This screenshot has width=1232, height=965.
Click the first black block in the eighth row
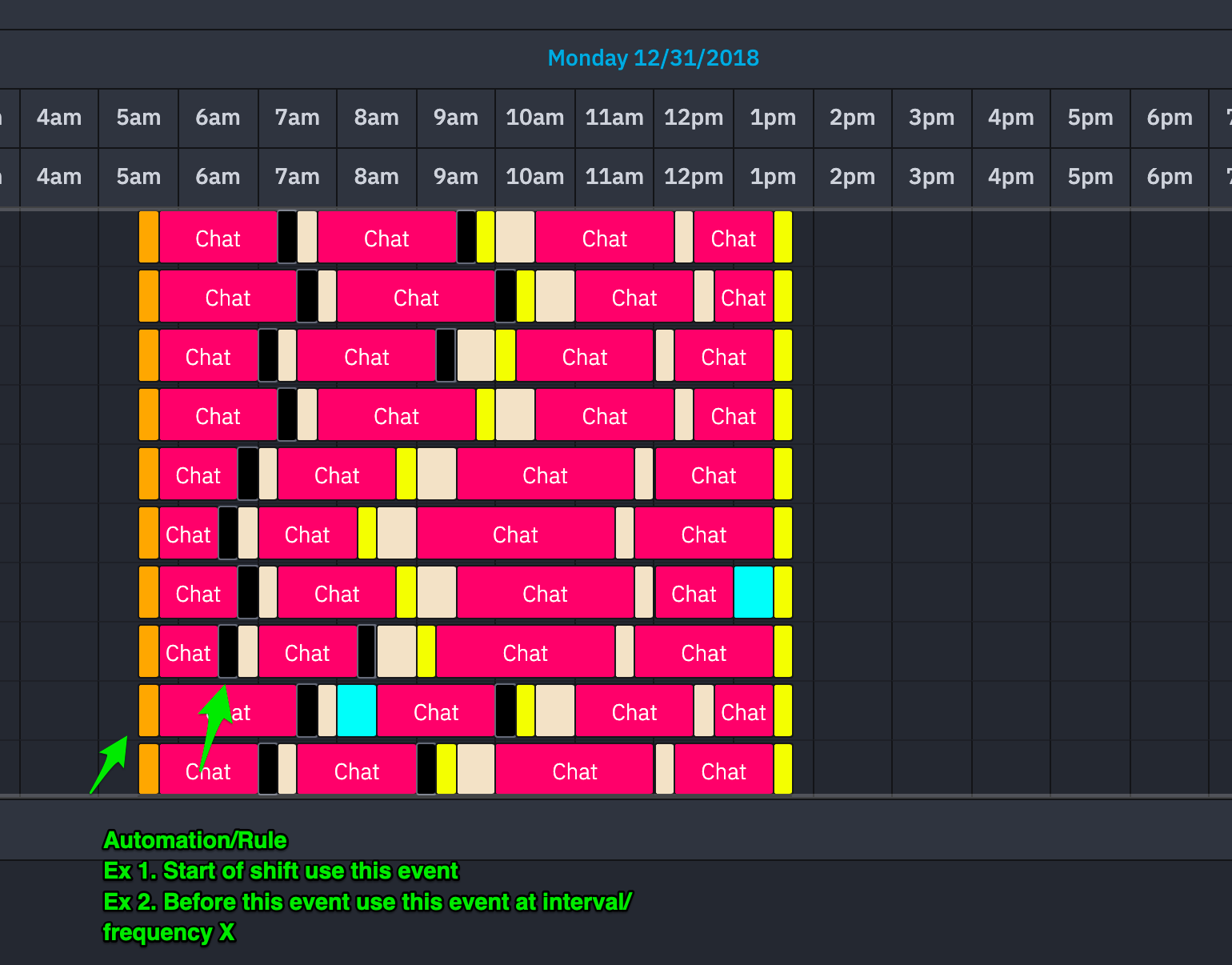[228, 652]
